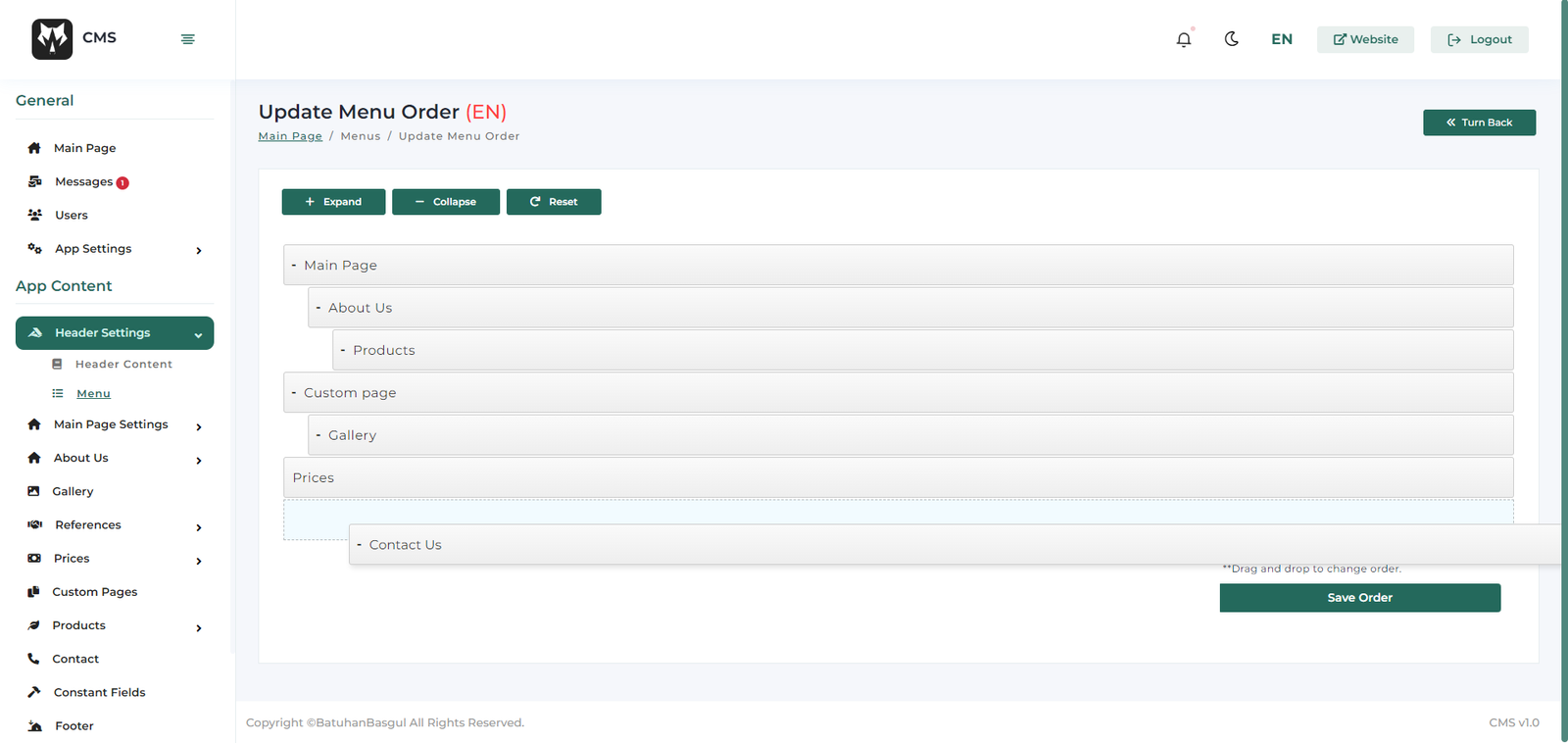
Task: Switch language using EN selector
Action: [1281, 39]
